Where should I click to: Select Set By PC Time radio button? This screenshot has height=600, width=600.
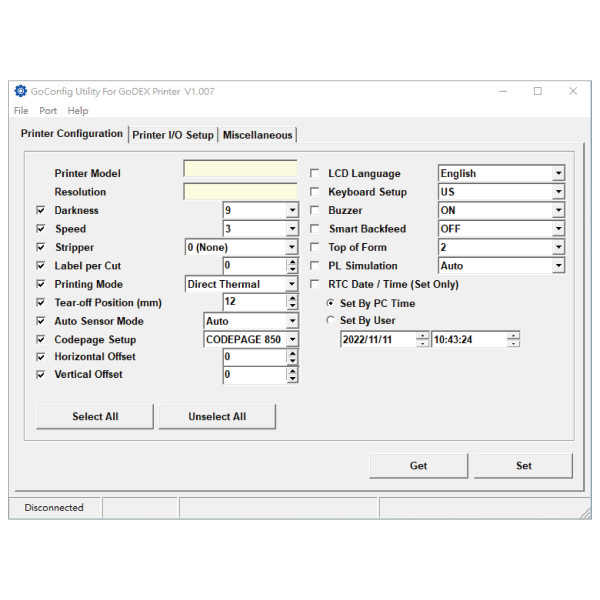point(330,303)
